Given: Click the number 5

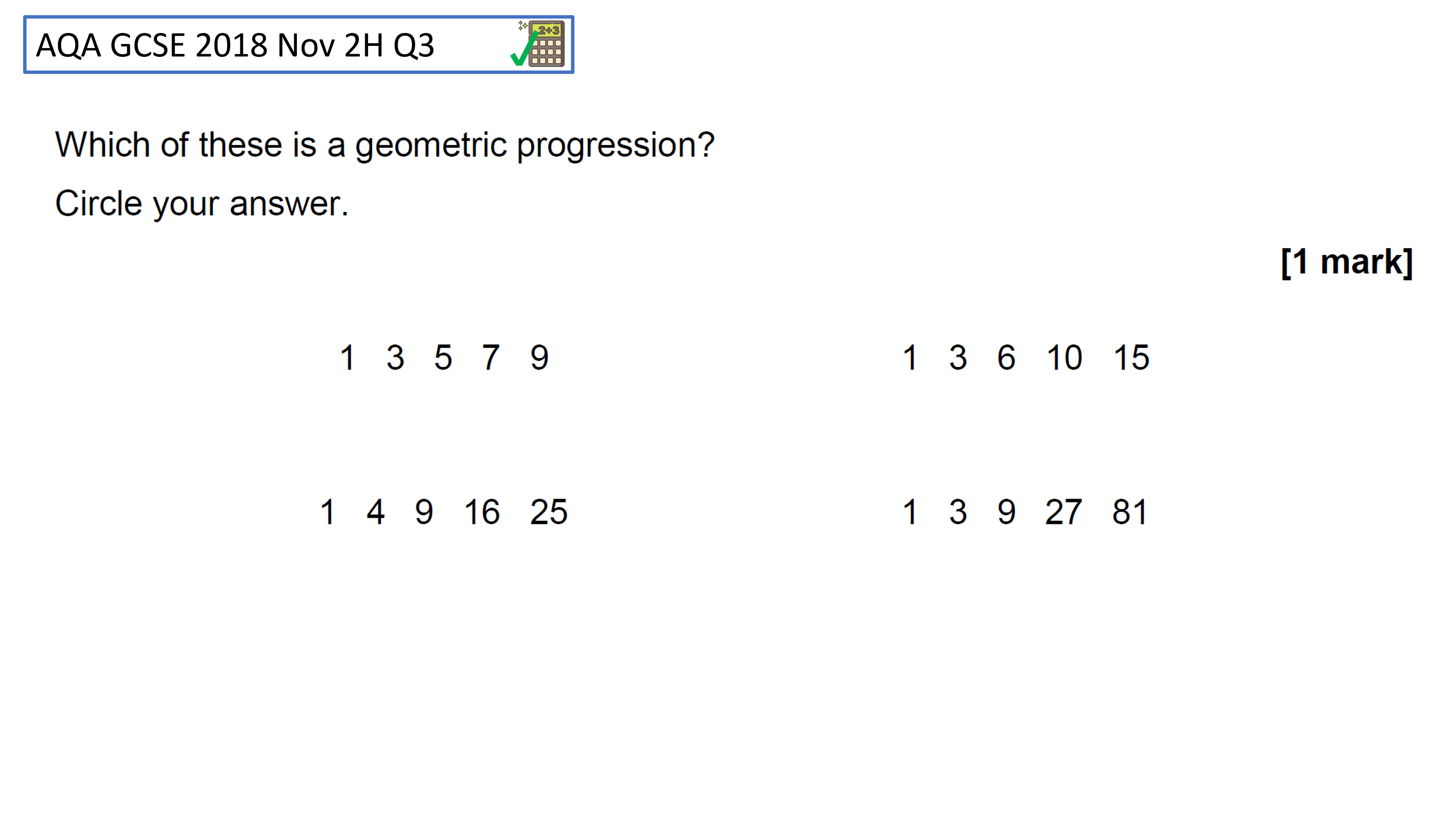Looking at the screenshot, I should (443, 357).
